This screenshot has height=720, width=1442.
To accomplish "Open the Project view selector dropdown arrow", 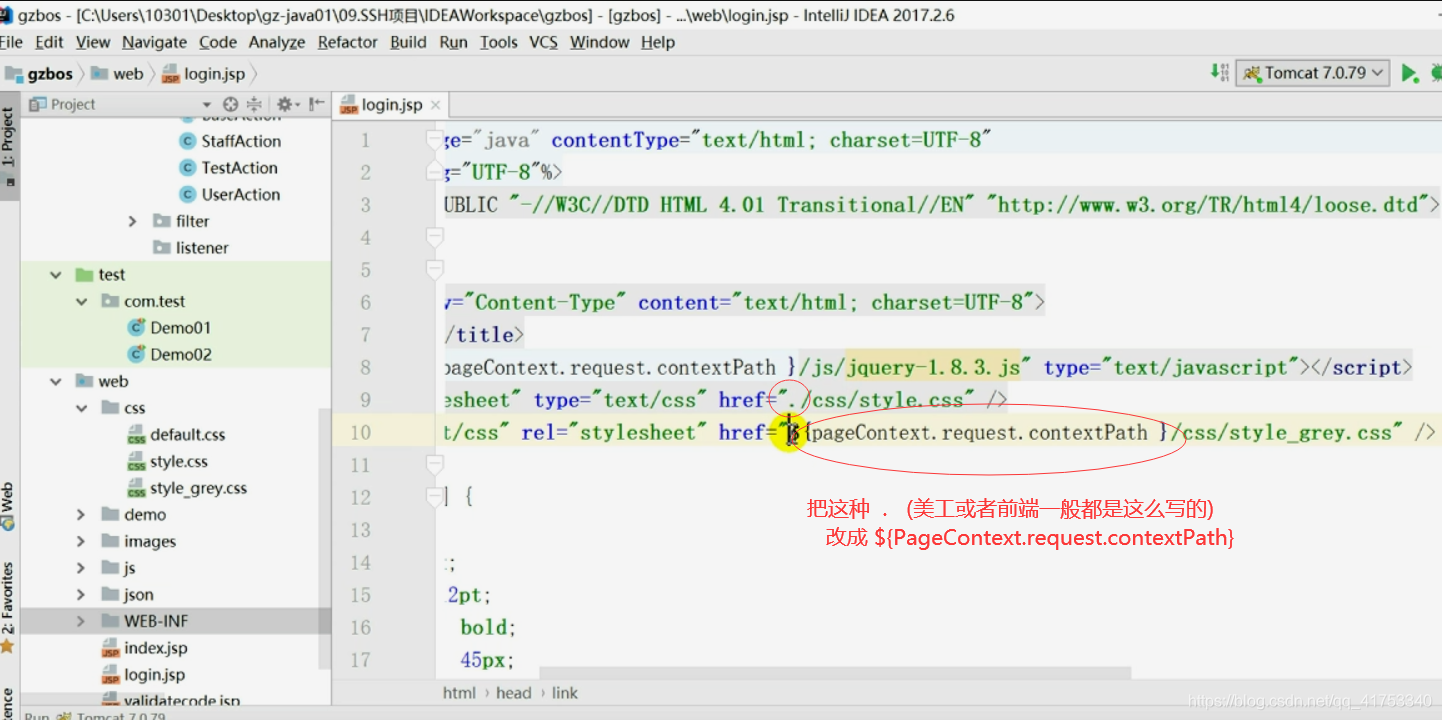I will (207, 105).
